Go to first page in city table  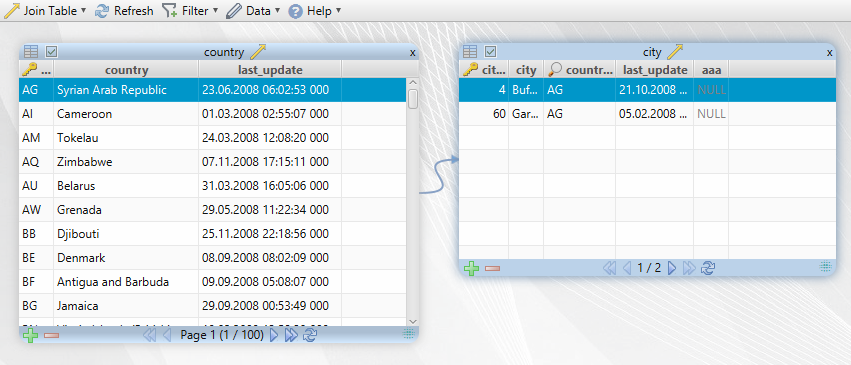[609, 268]
